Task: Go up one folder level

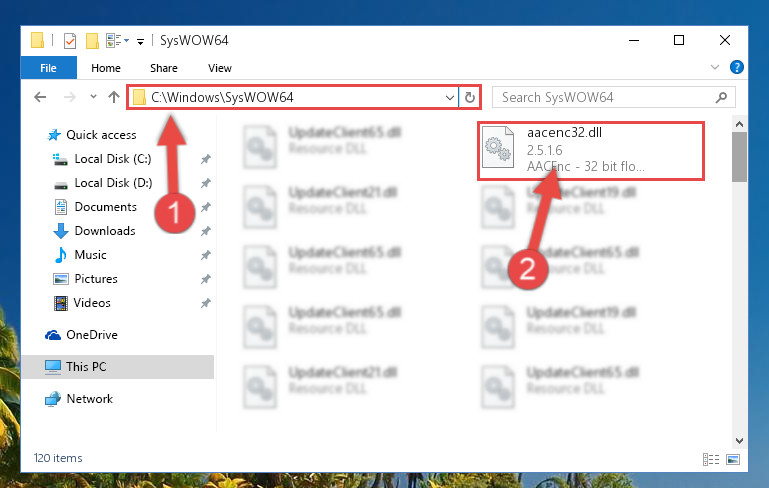Action: click(114, 97)
